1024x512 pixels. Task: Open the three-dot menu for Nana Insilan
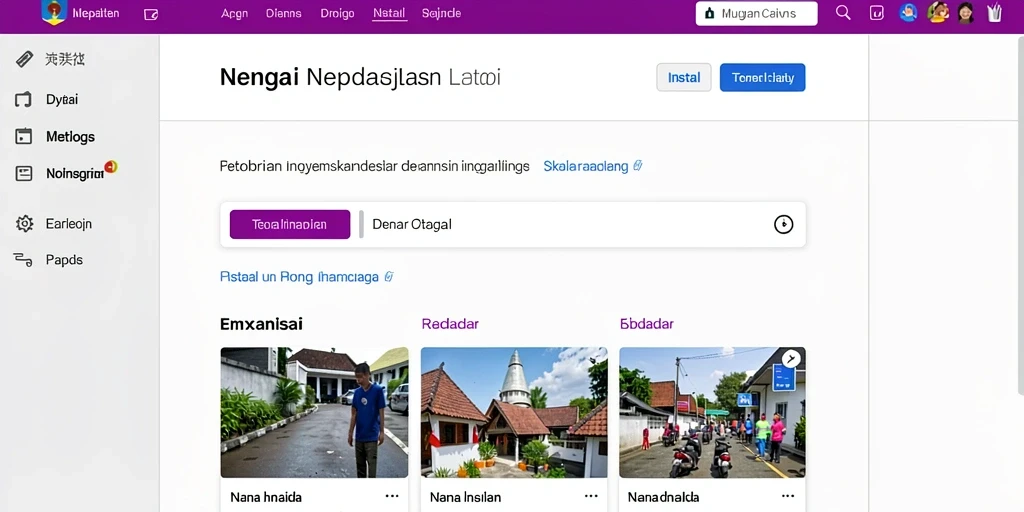(x=591, y=496)
